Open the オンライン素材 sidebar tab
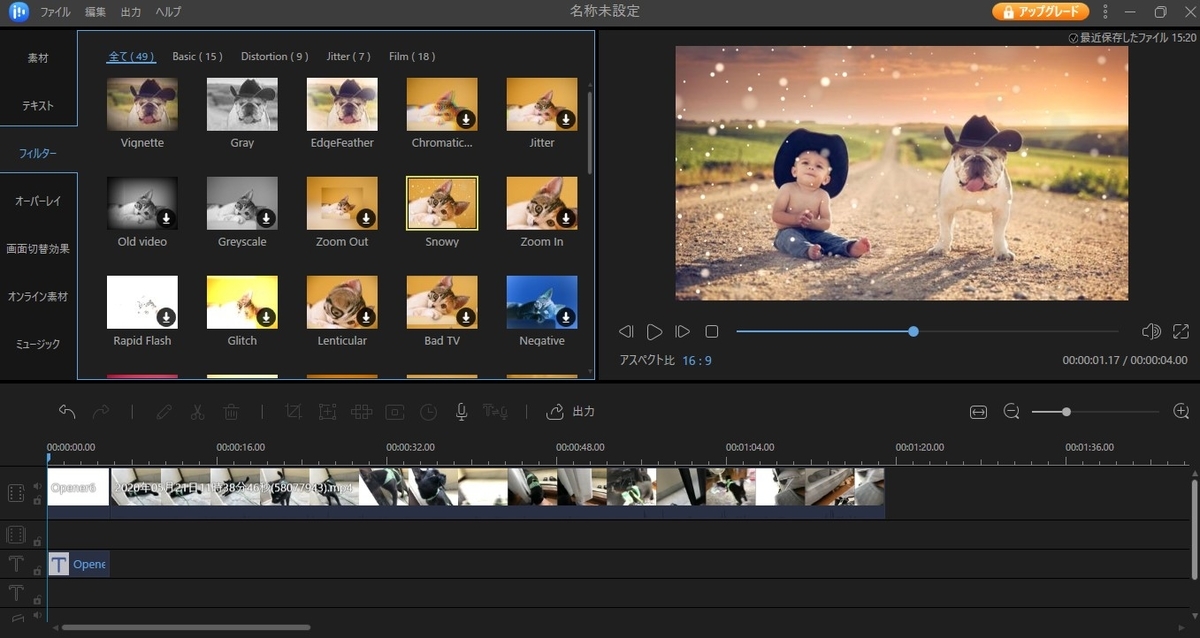The image size is (1200, 638). (38, 297)
